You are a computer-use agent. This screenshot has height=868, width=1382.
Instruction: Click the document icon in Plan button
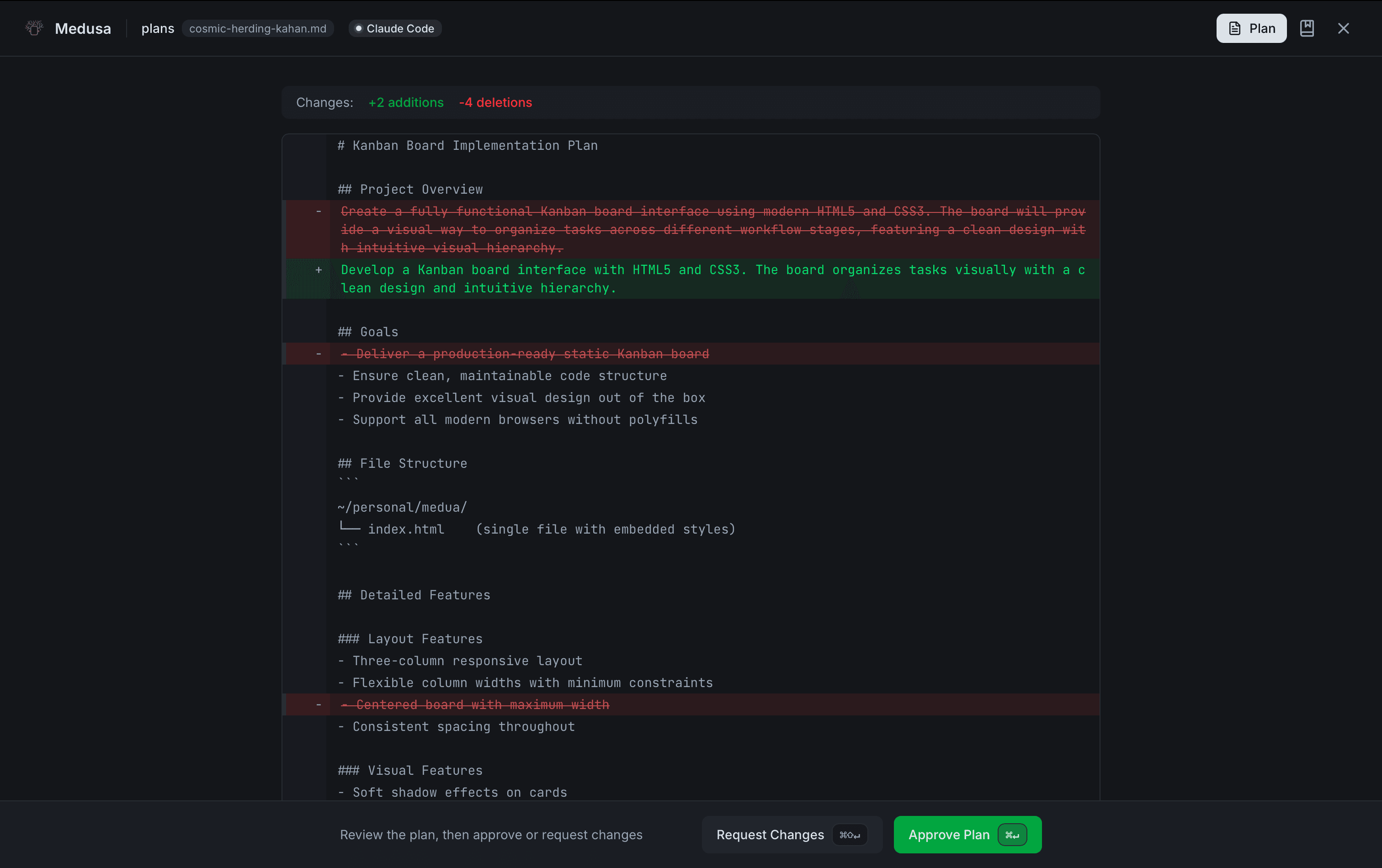point(1234,28)
